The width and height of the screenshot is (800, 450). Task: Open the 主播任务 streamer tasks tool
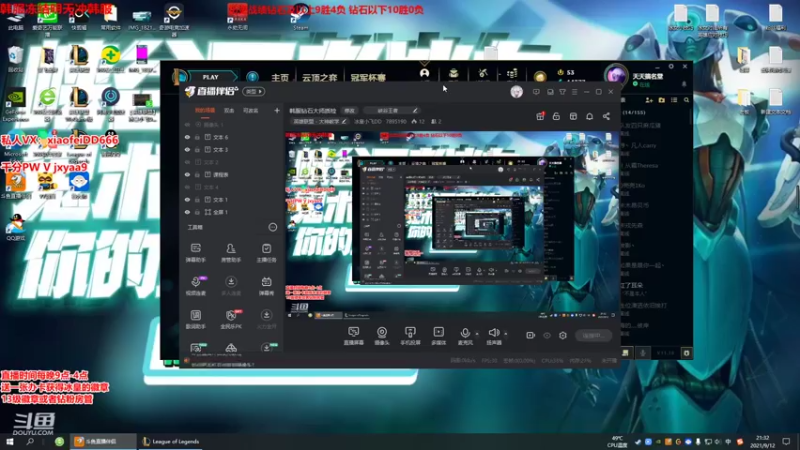pyautogui.click(x=266, y=253)
